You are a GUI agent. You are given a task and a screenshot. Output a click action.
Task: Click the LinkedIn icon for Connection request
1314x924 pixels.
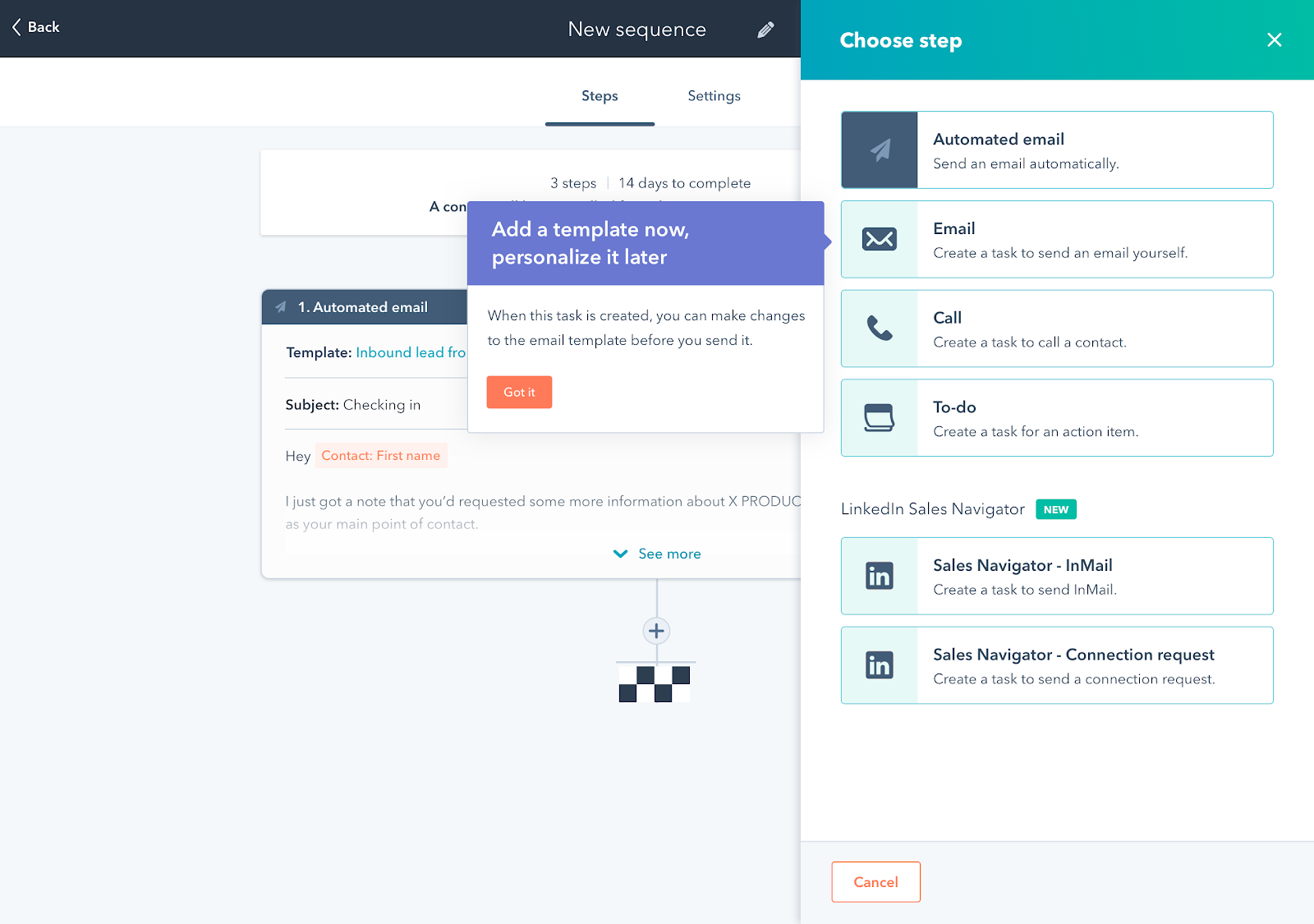880,665
